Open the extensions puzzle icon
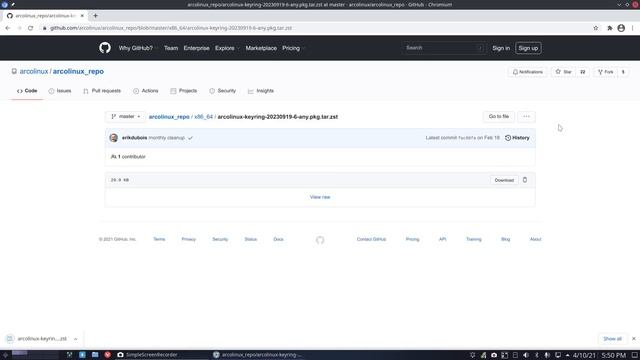This screenshot has height=360, width=640. click(610, 28)
